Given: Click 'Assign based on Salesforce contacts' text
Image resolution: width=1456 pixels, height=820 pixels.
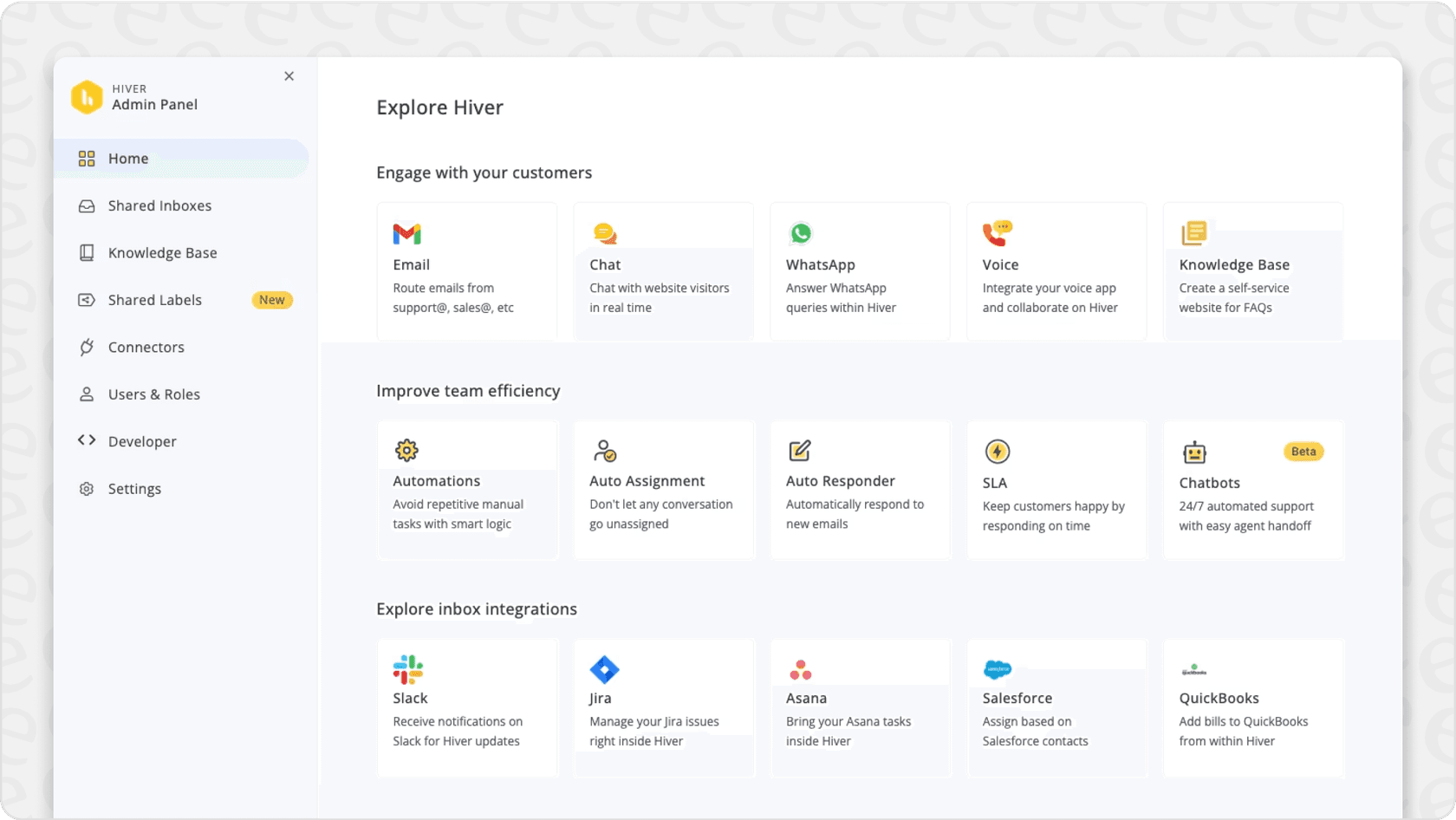Looking at the screenshot, I should click(1036, 732).
